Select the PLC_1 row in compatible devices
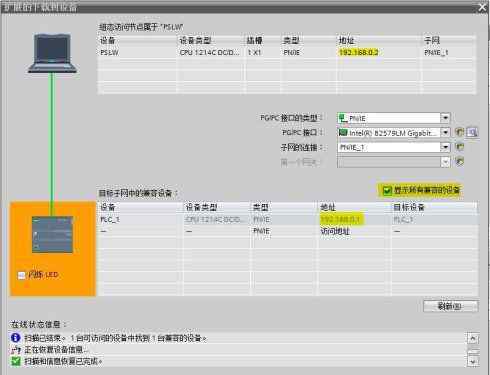This screenshot has height=375, width=490. coord(287,220)
